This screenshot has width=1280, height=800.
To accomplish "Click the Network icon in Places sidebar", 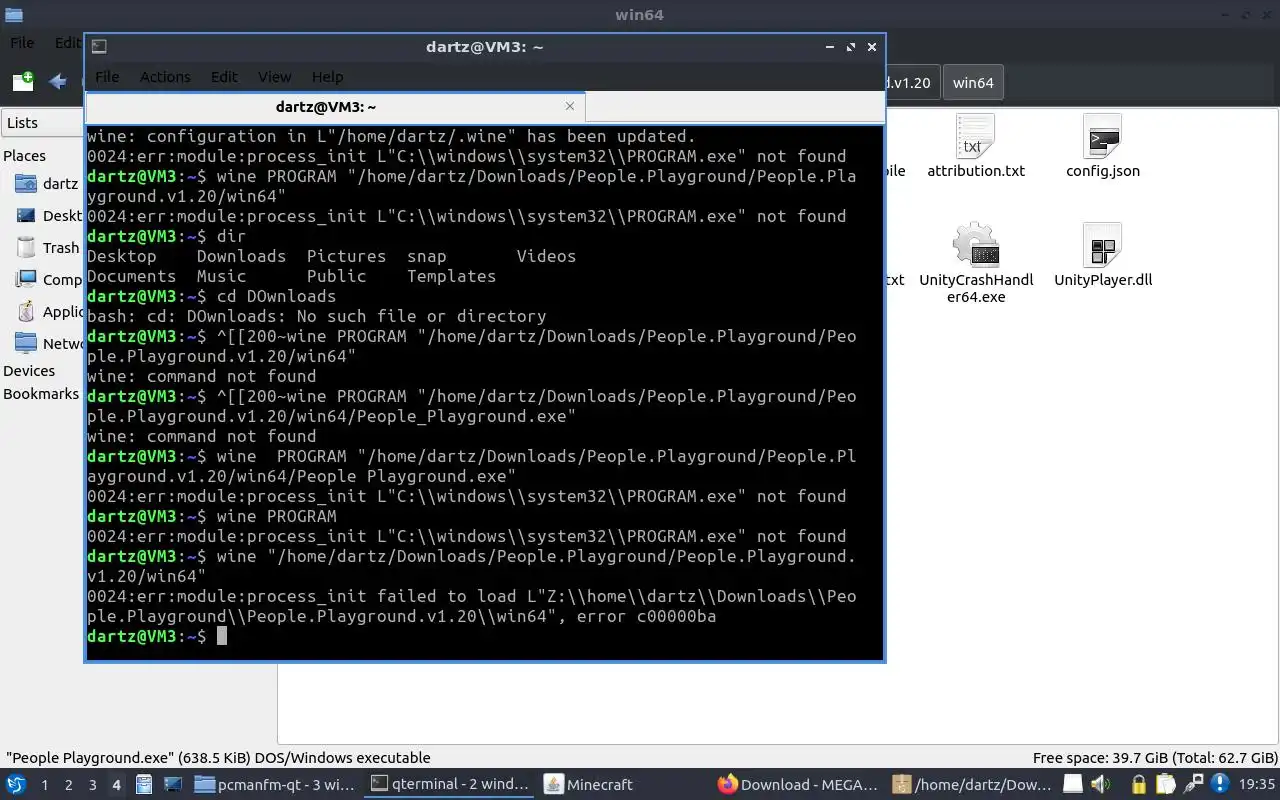I will [x=27, y=344].
